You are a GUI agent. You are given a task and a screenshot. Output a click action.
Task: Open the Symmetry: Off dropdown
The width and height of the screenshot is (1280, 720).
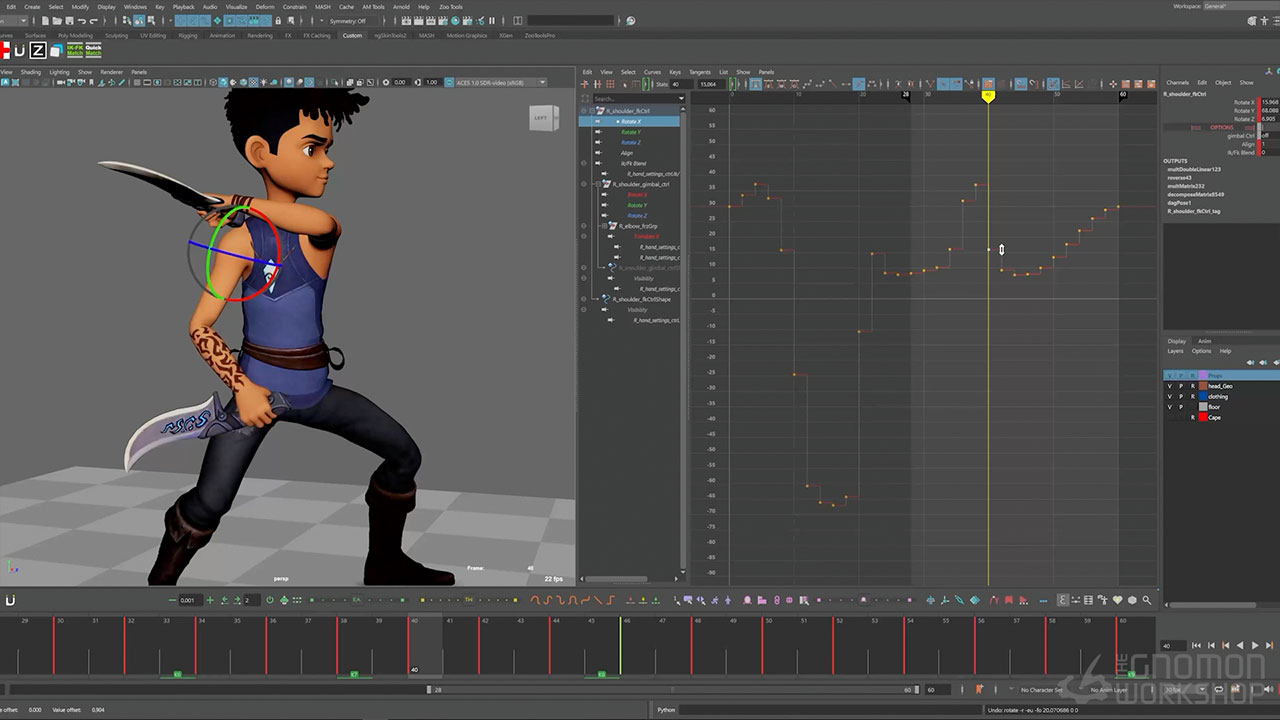click(348, 20)
